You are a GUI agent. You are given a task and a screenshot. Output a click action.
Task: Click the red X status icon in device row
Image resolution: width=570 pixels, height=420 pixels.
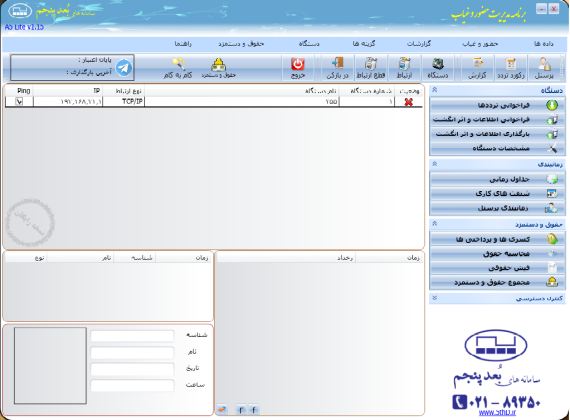409,102
